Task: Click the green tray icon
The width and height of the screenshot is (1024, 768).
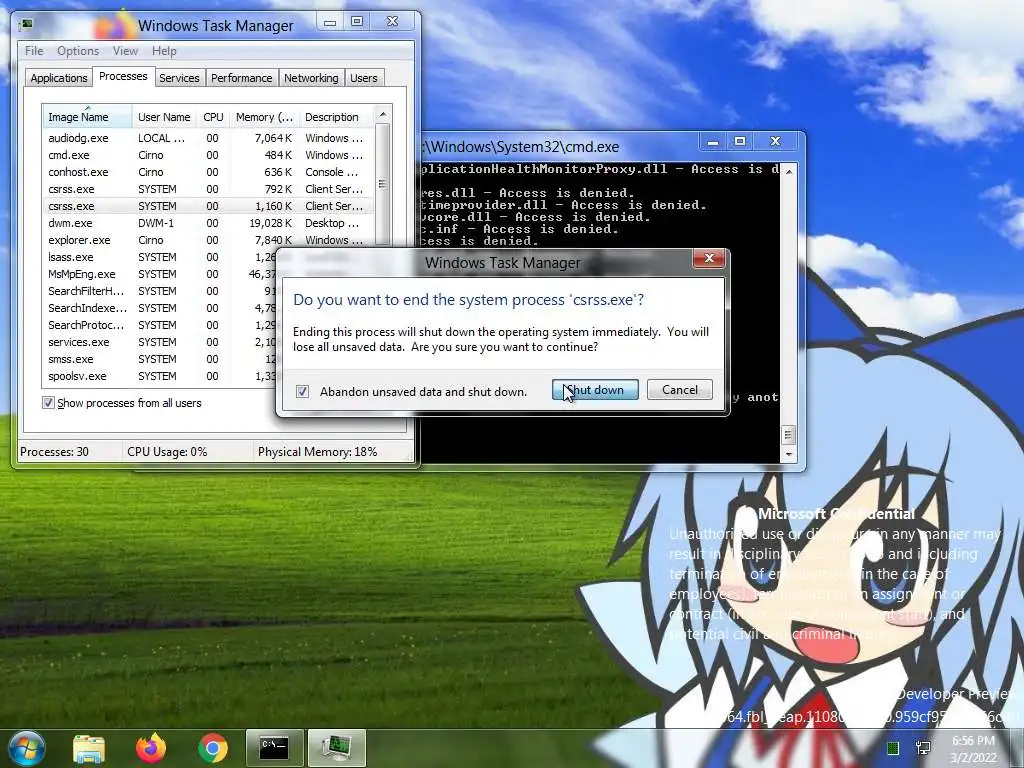Action: pyautogui.click(x=893, y=748)
